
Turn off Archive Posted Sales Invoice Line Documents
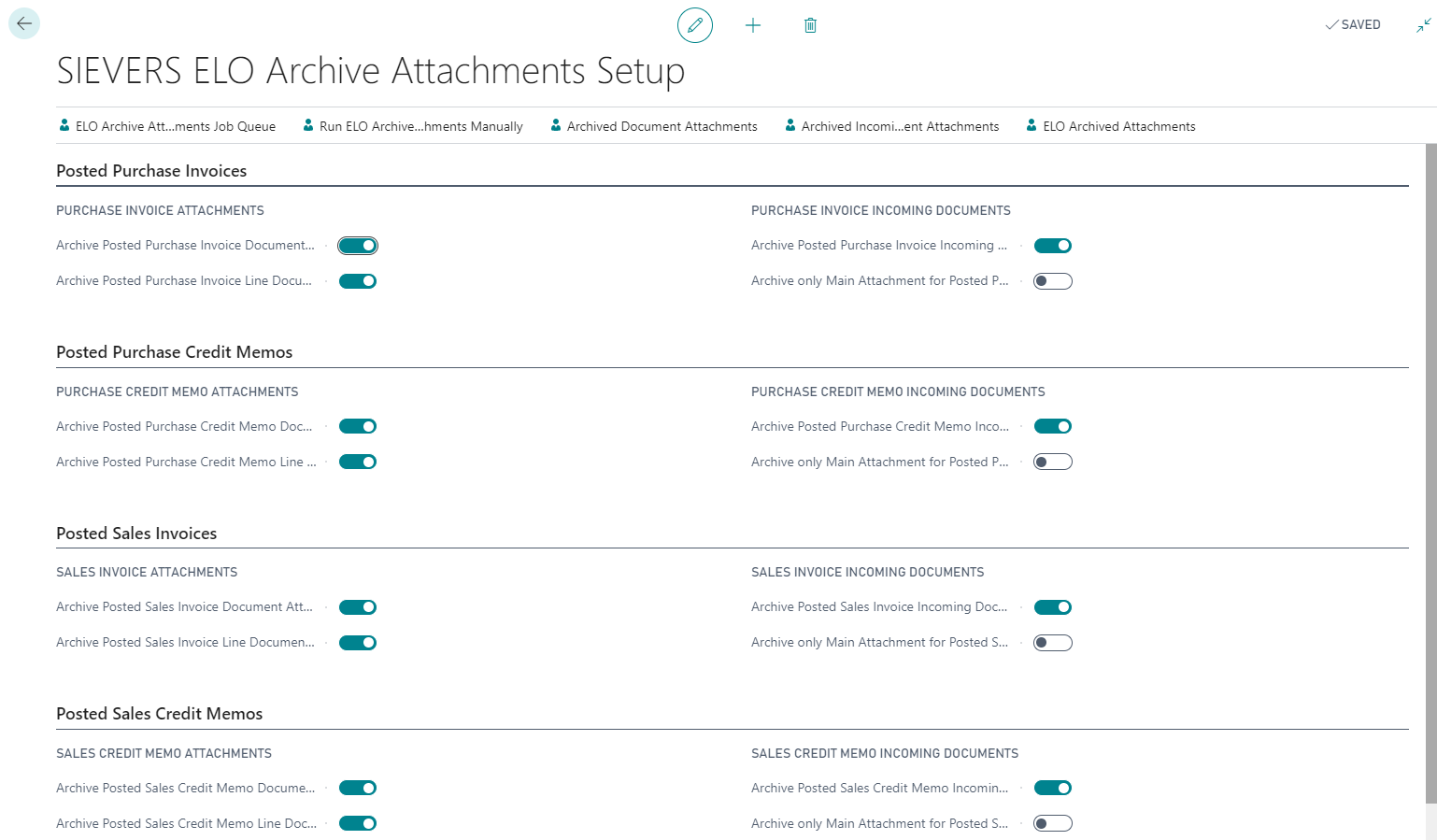click(x=358, y=643)
